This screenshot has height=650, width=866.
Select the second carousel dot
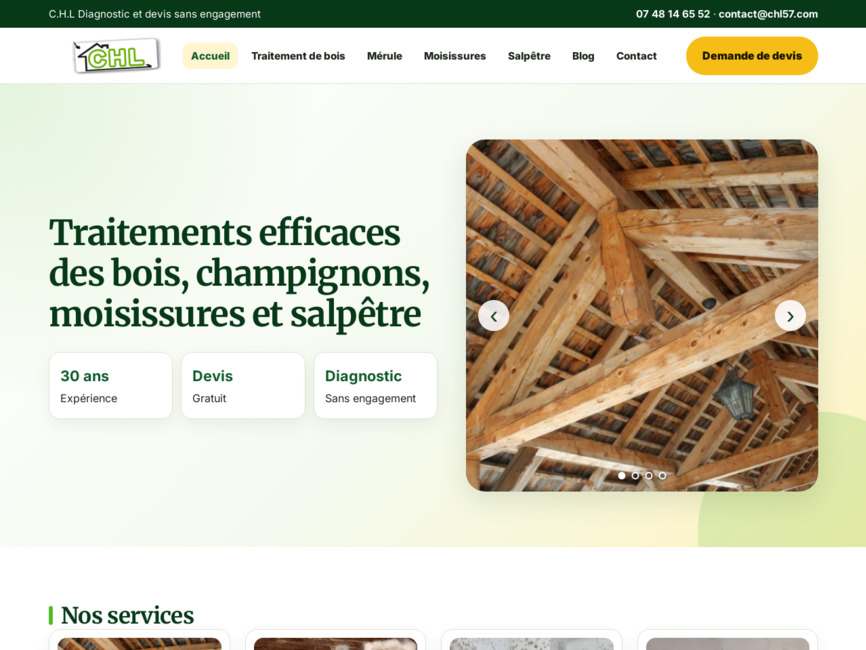point(635,475)
